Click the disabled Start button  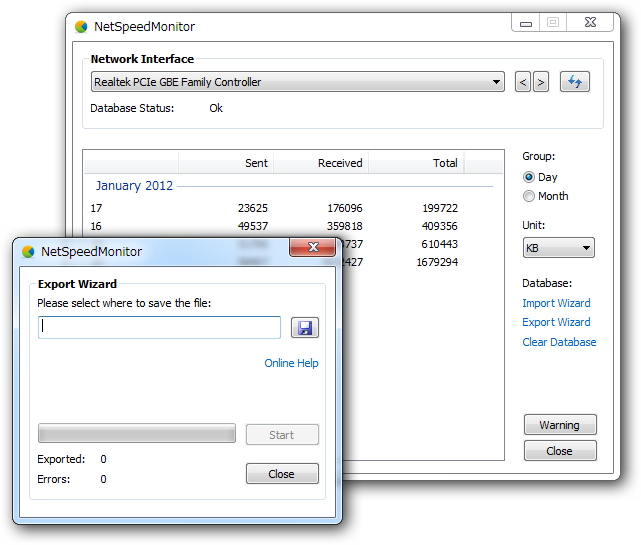[282, 435]
